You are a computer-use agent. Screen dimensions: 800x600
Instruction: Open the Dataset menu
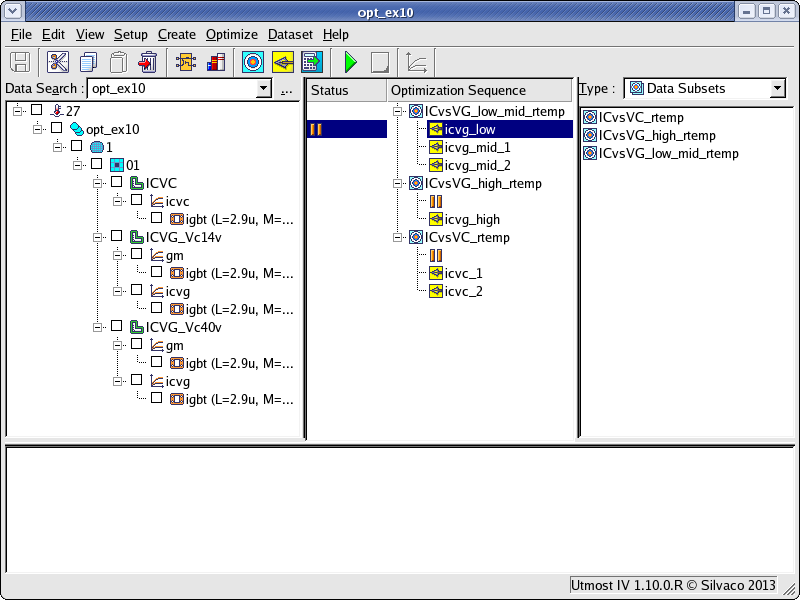(x=290, y=35)
